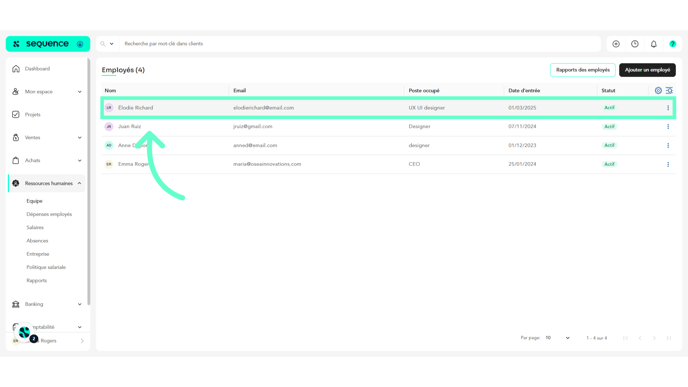Click the sidebar vertical scrollbar
This screenshot has width=688, height=387.
[x=89, y=182]
